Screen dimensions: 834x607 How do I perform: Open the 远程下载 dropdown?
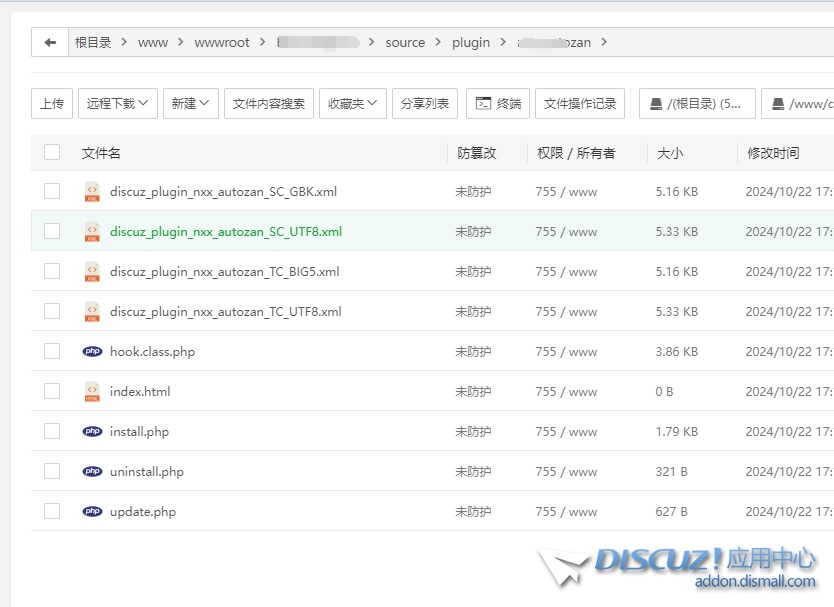117,103
